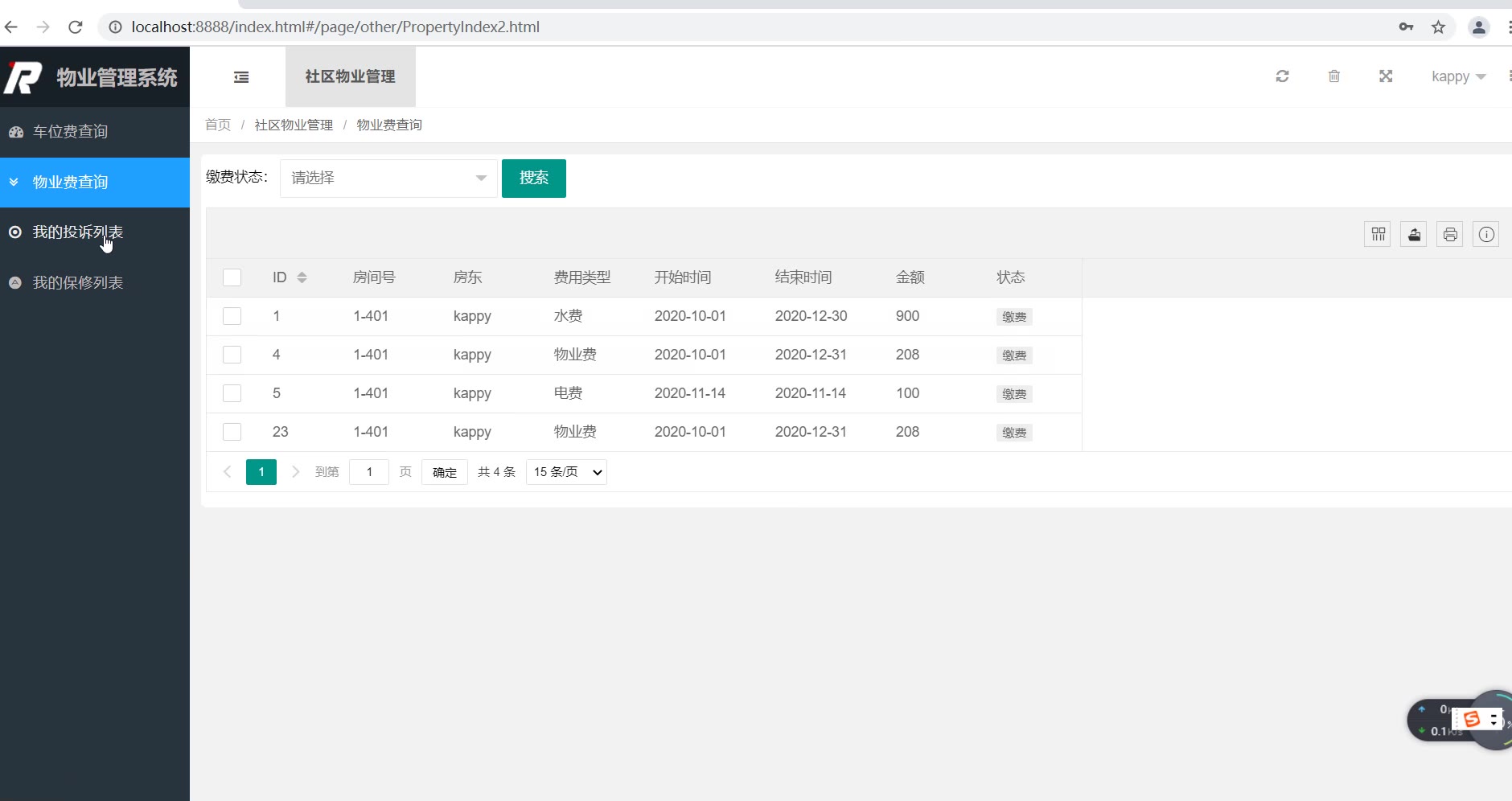Click the browser forward arrow

(43, 27)
